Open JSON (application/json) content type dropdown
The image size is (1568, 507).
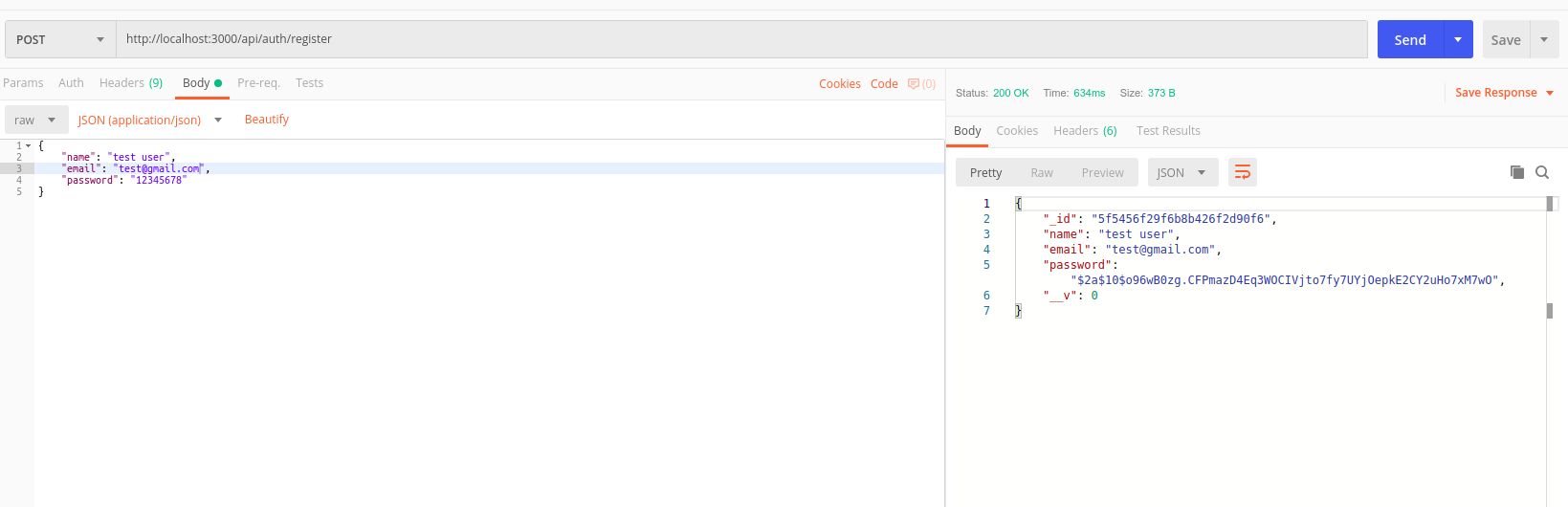click(149, 120)
